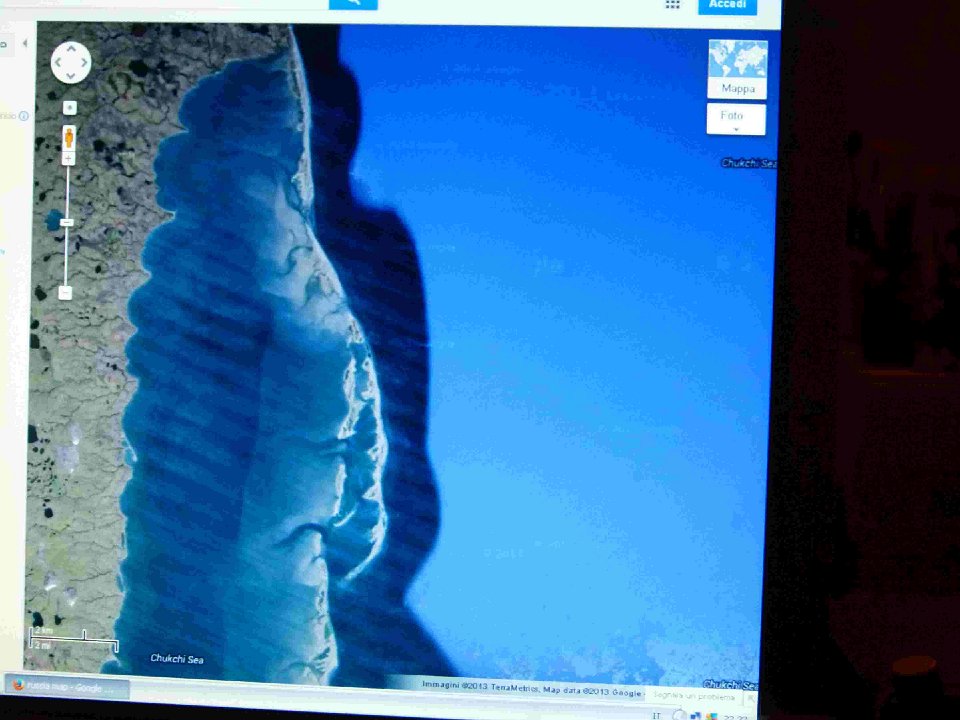
Task: Click the map scale bar showing 2 km
Action: pos(73,639)
